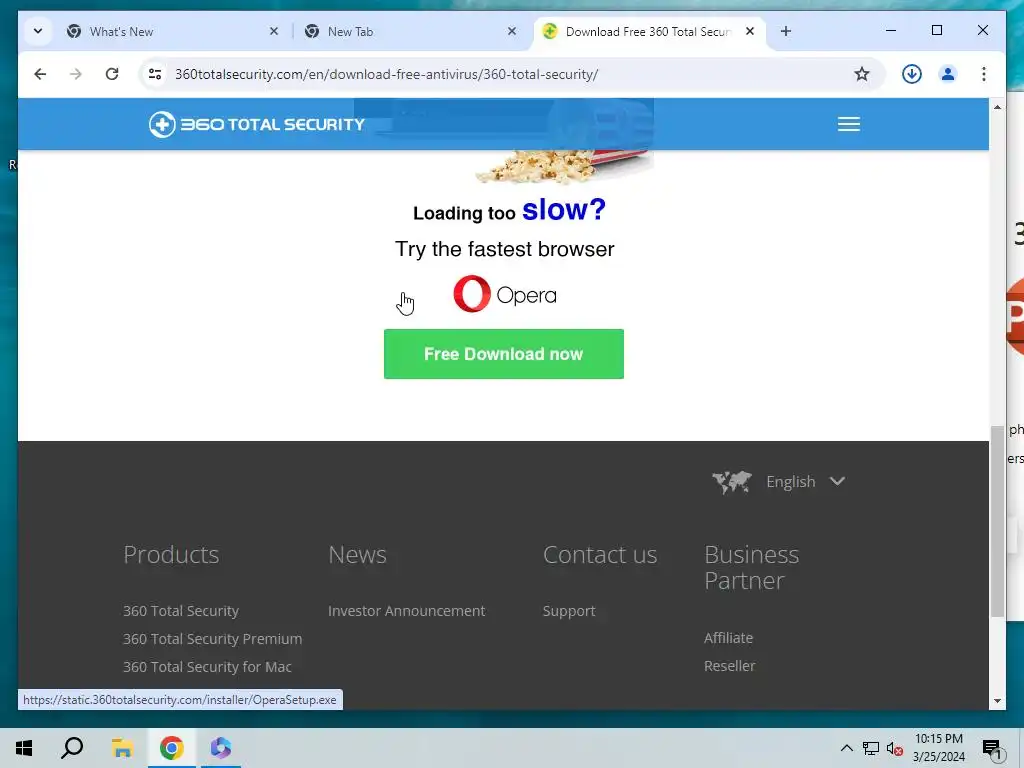Image resolution: width=1024 pixels, height=768 pixels.
Task: Click the Free Download now button
Action: click(x=504, y=354)
